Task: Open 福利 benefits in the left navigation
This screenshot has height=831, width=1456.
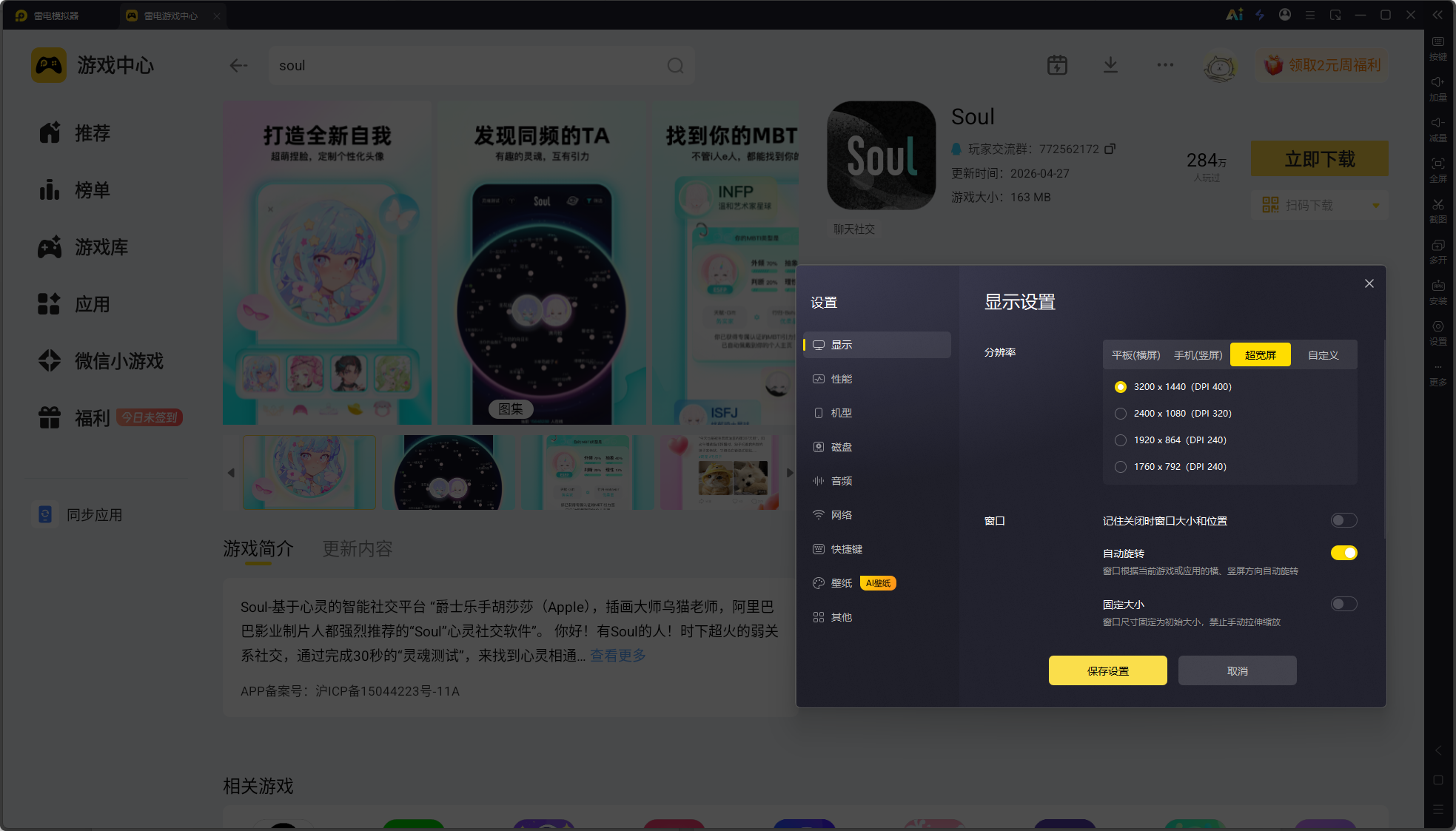Action: 74,418
